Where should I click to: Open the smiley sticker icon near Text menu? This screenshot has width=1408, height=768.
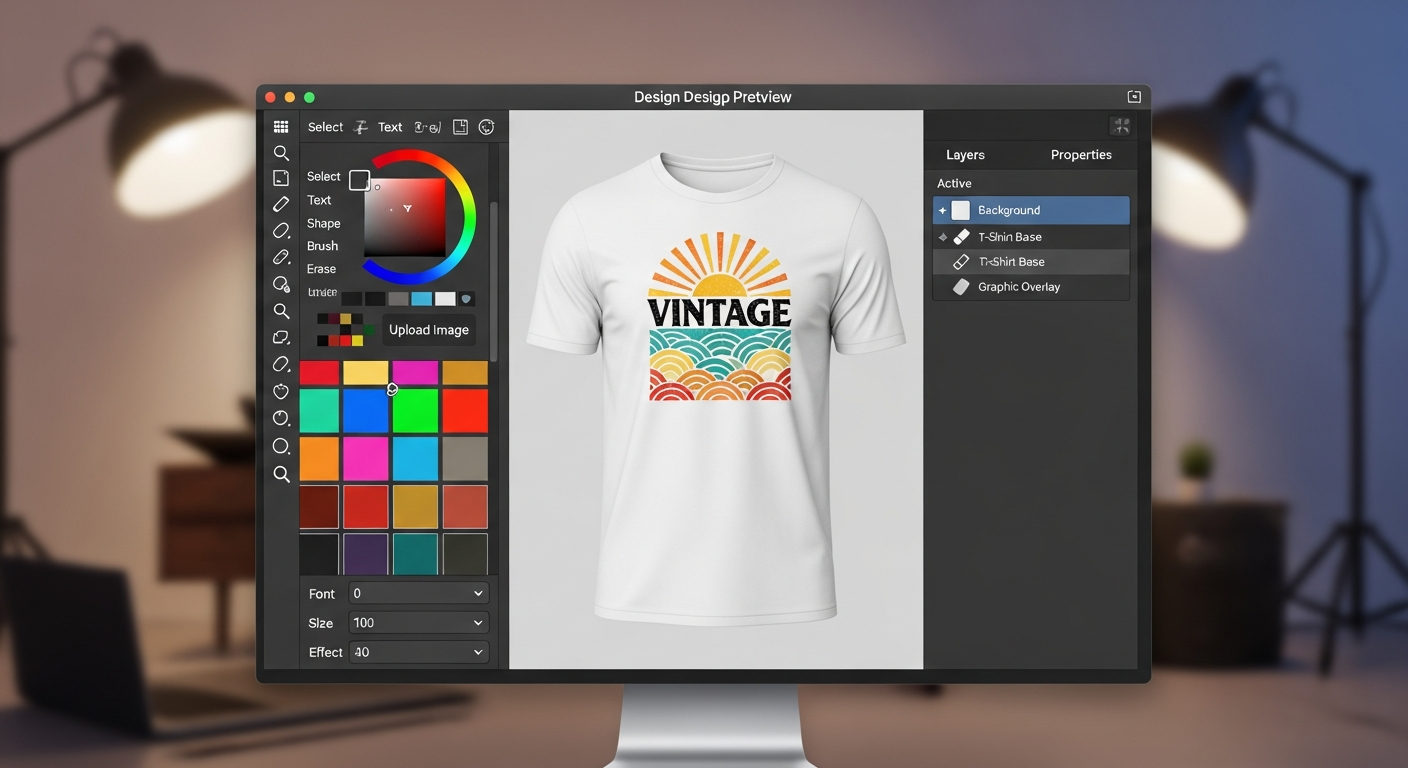pos(486,126)
